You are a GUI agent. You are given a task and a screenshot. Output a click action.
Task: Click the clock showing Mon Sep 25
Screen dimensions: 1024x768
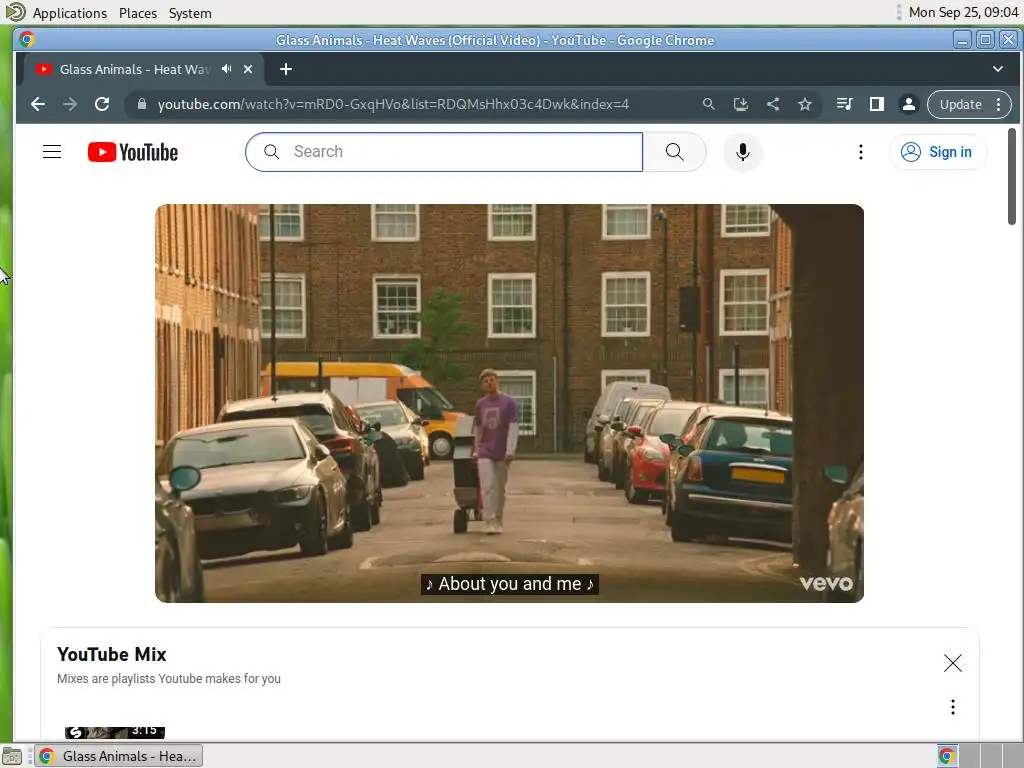pos(963,12)
